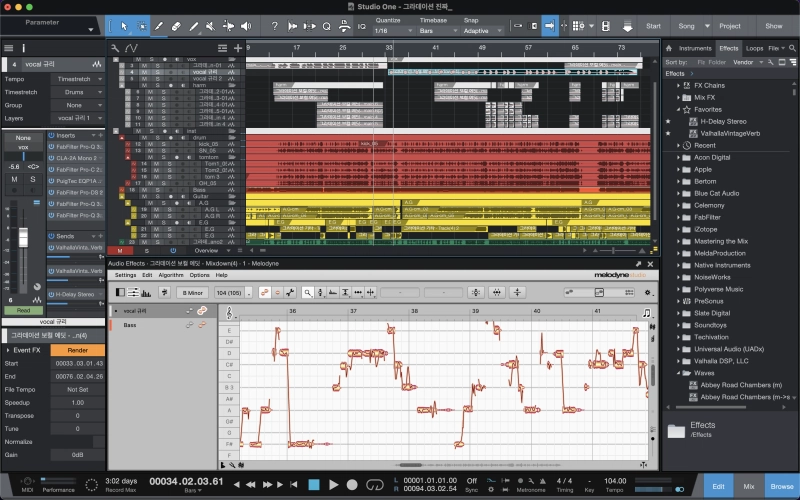Image resolution: width=800 pixels, height=500 pixels.
Task: Open the Algorithm menu in Melodyne
Action: click(171, 275)
